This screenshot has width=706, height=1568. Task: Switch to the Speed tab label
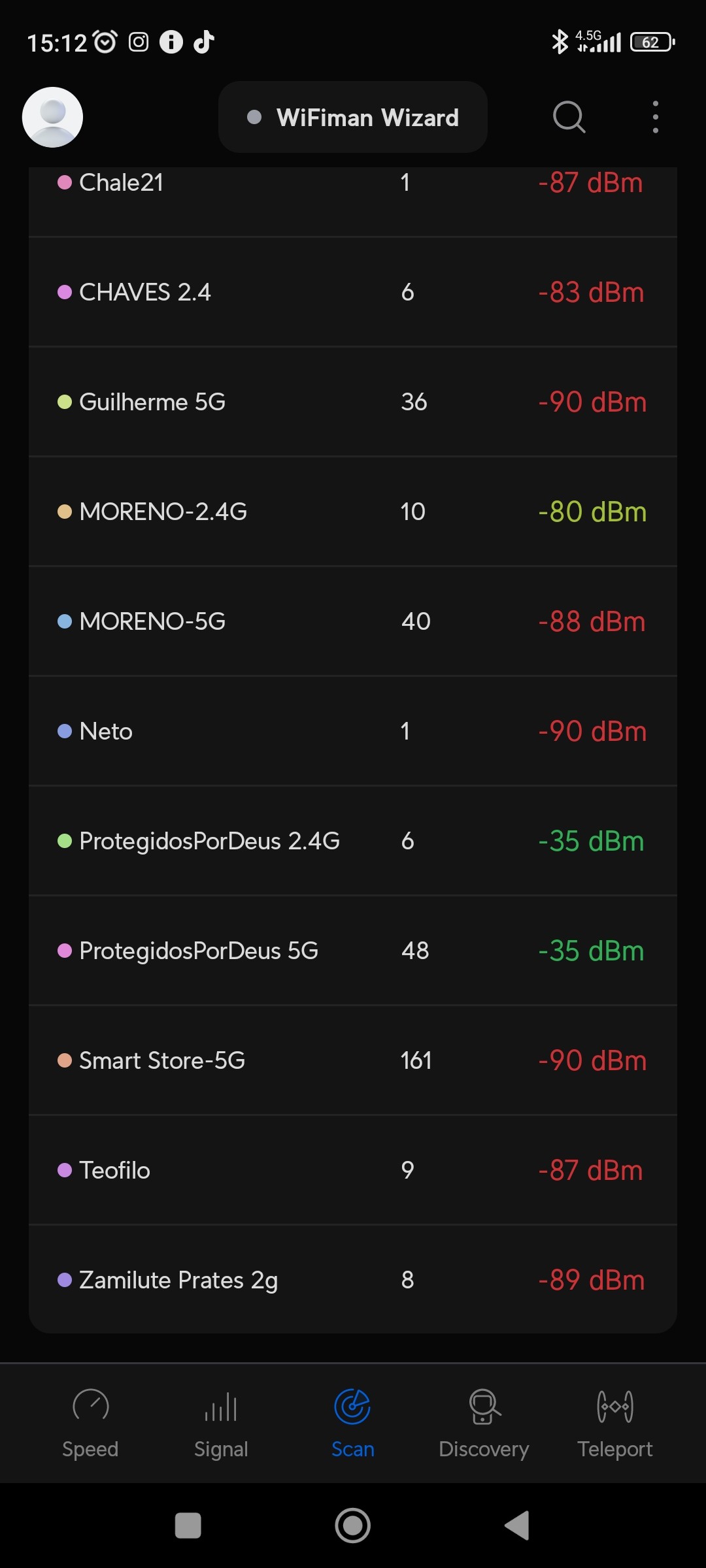90,1449
